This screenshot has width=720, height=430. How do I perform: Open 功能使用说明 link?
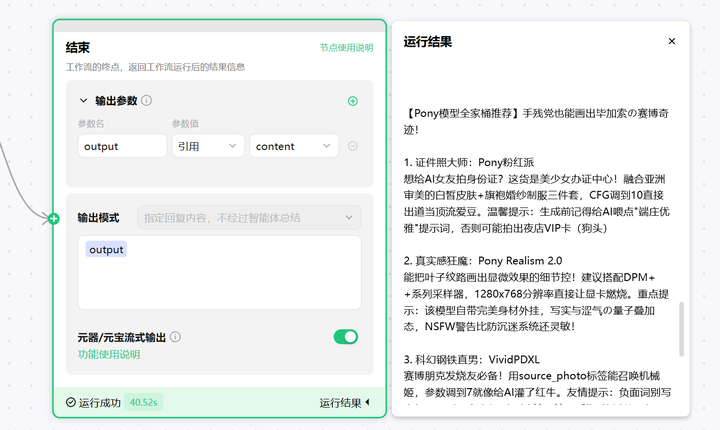pos(109,355)
